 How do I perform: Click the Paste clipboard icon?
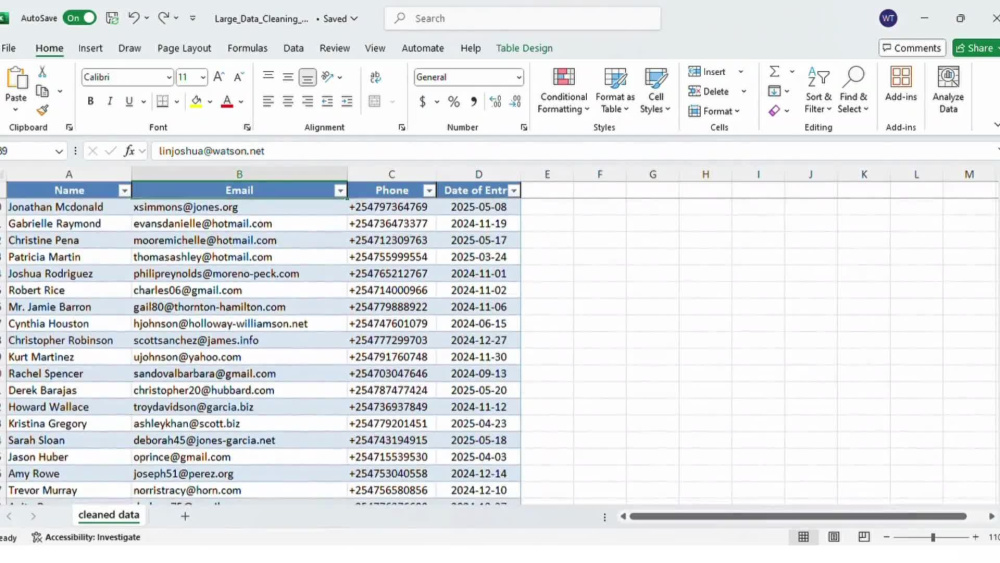[x=16, y=79]
